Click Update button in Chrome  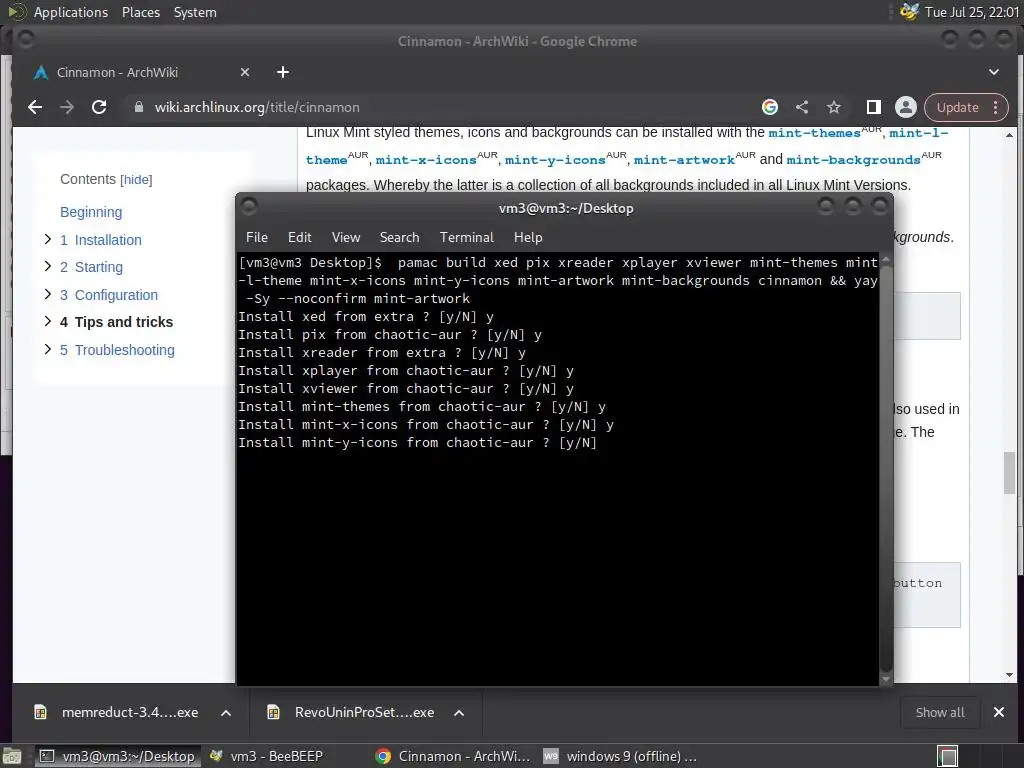(957, 107)
